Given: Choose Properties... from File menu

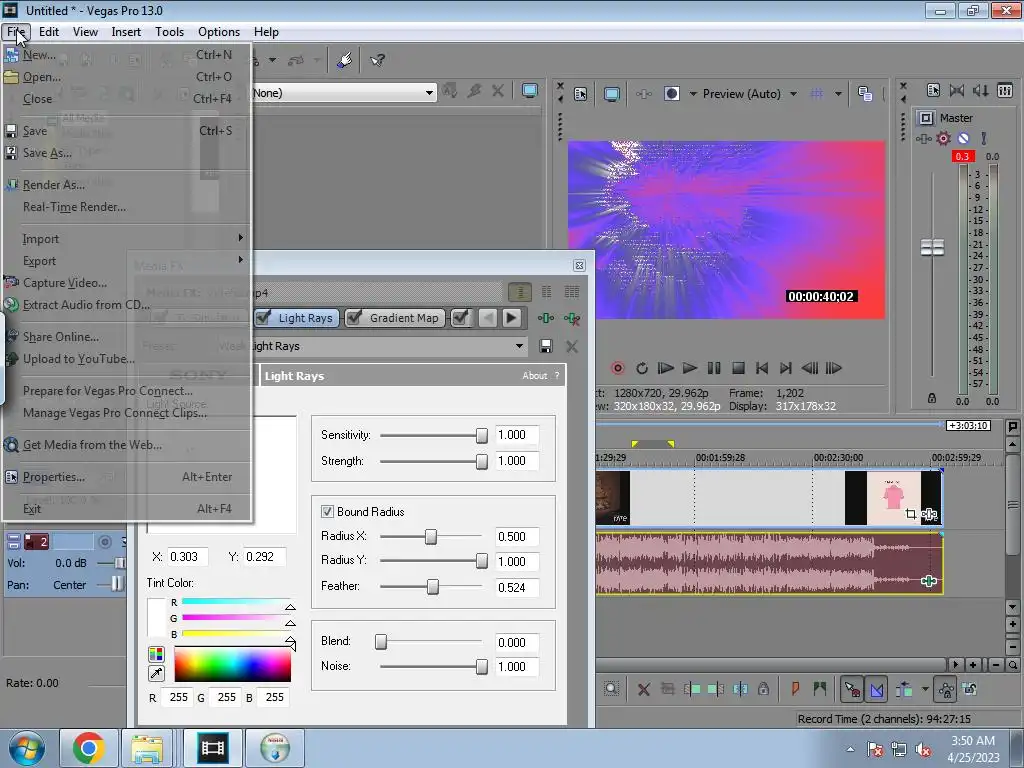Looking at the screenshot, I should pos(126,477).
